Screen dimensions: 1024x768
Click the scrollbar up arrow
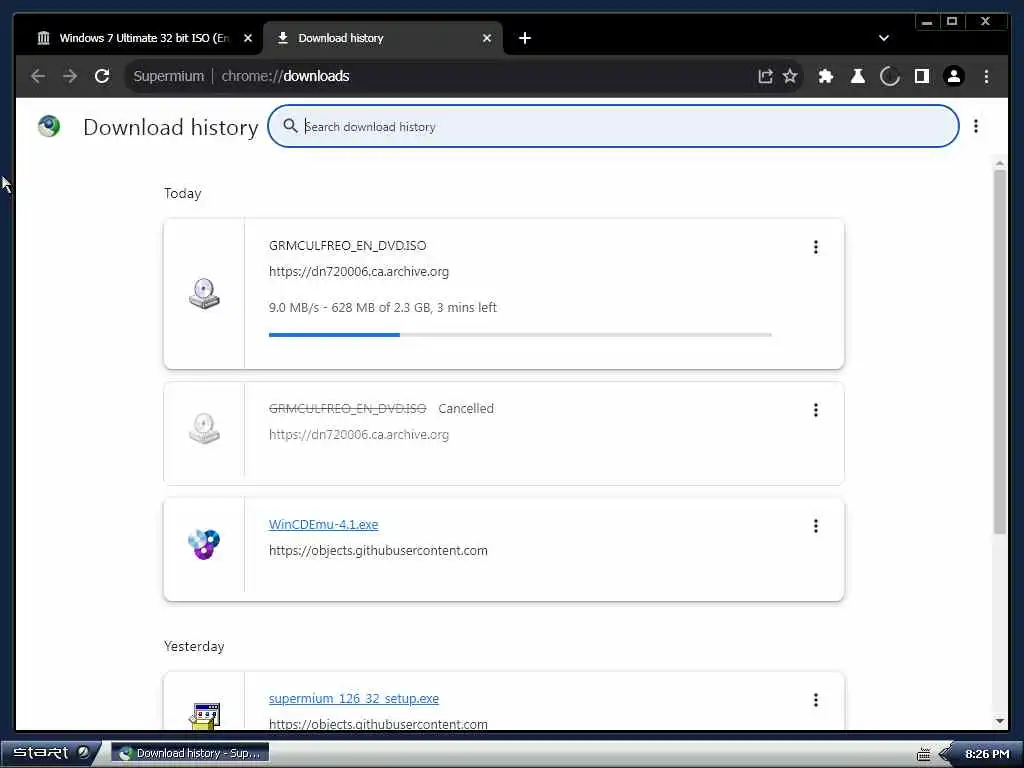click(x=999, y=161)
